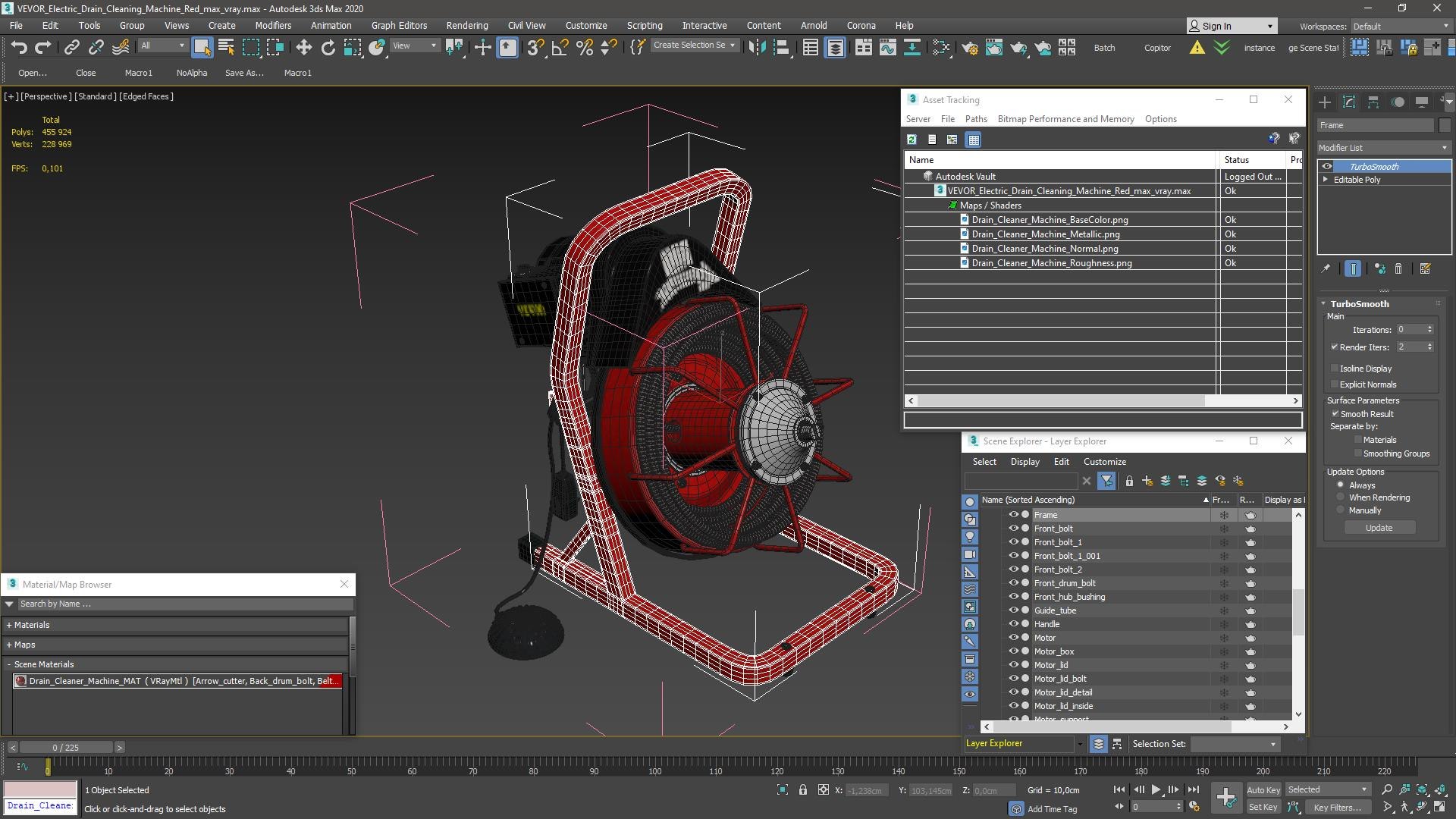This screenshot has width=1456, height=819.
Task: Click the Redo arrow icon
Action: (43, 48)
